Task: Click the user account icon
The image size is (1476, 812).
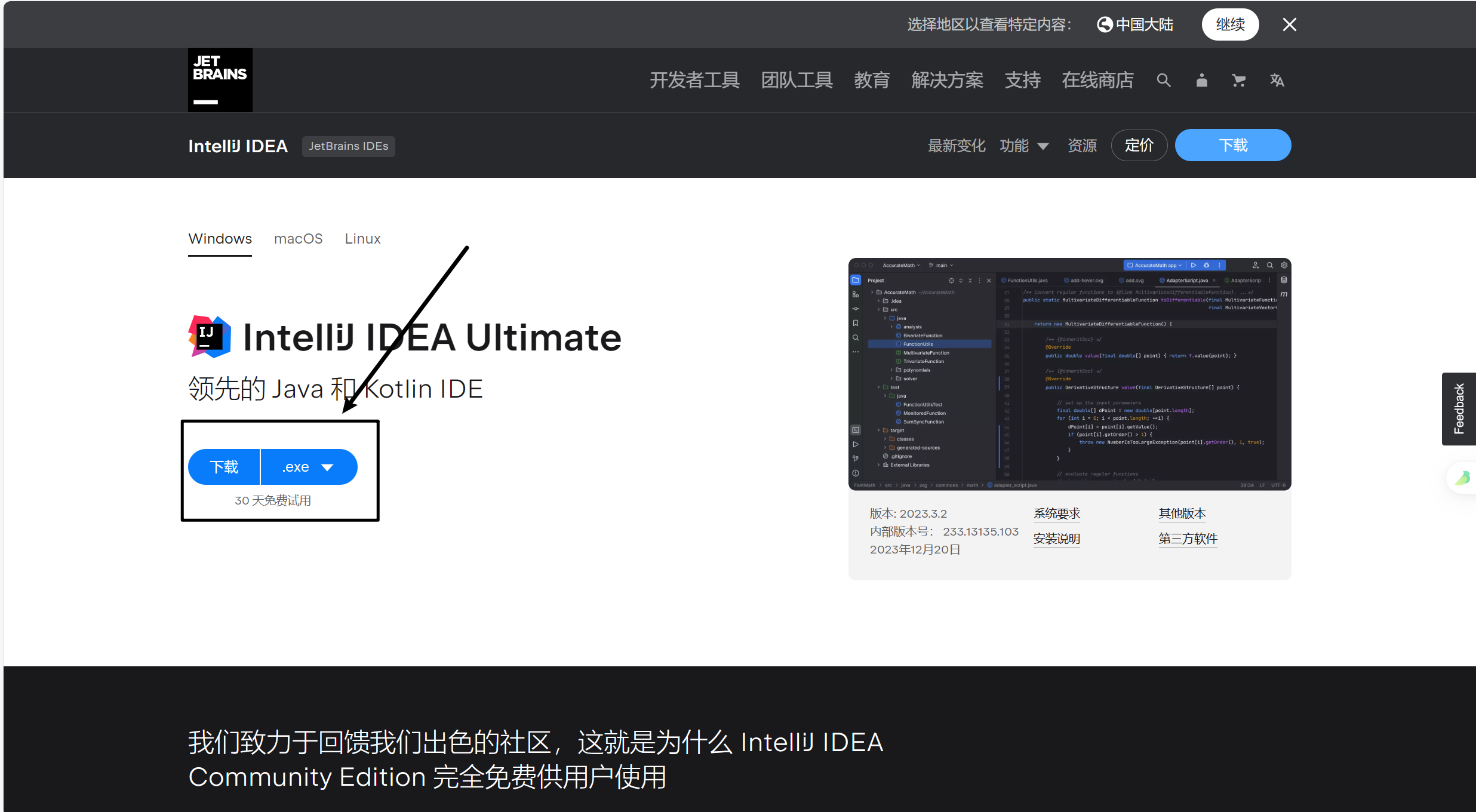Action: click(1201, 80)
